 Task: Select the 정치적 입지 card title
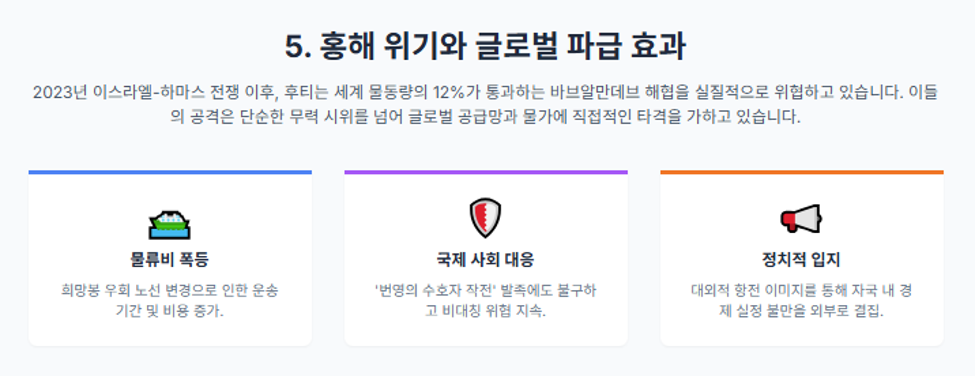click(x=802, y=259)
